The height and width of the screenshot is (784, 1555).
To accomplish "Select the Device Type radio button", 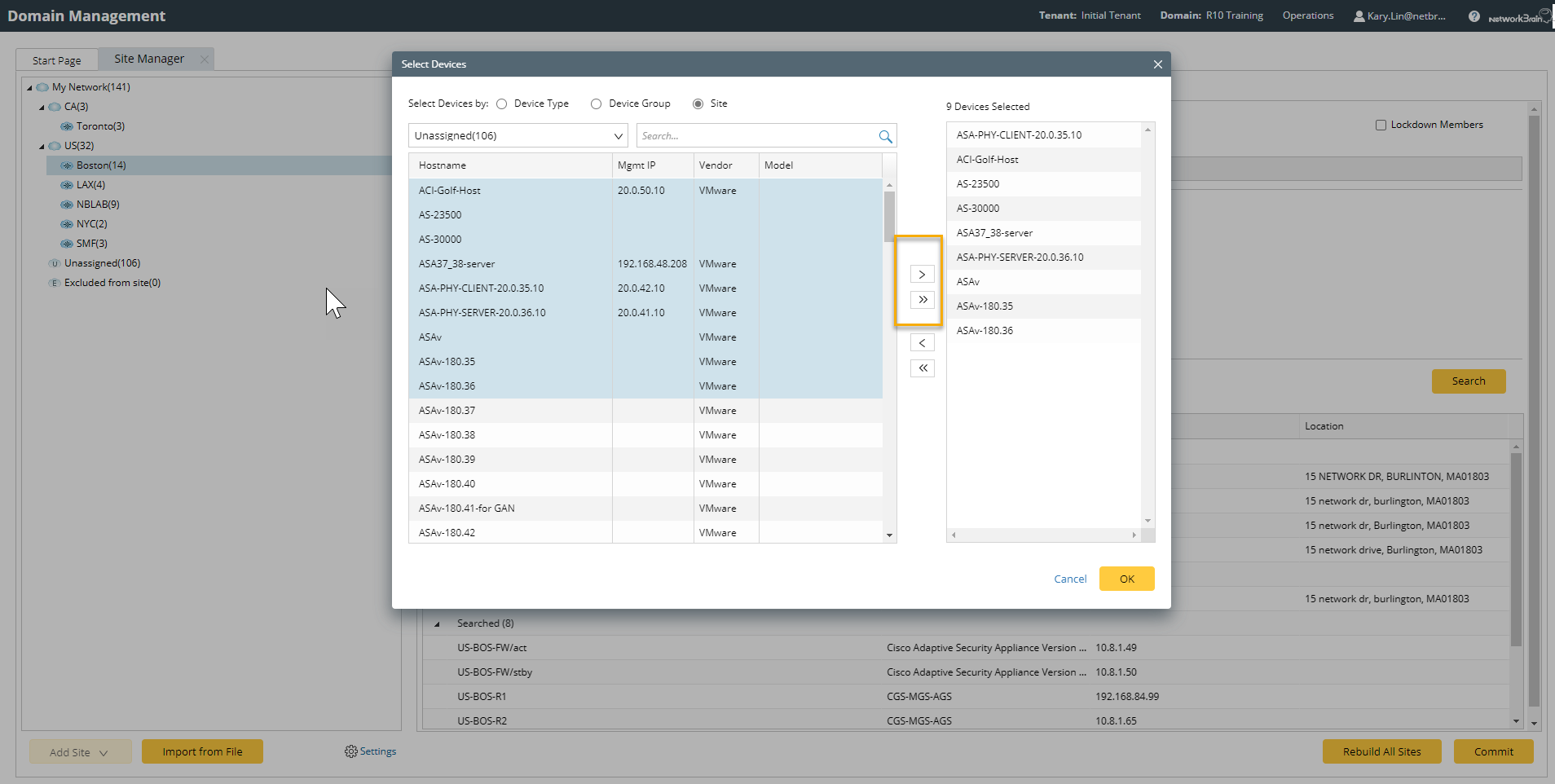I will (x=502, y=104).
